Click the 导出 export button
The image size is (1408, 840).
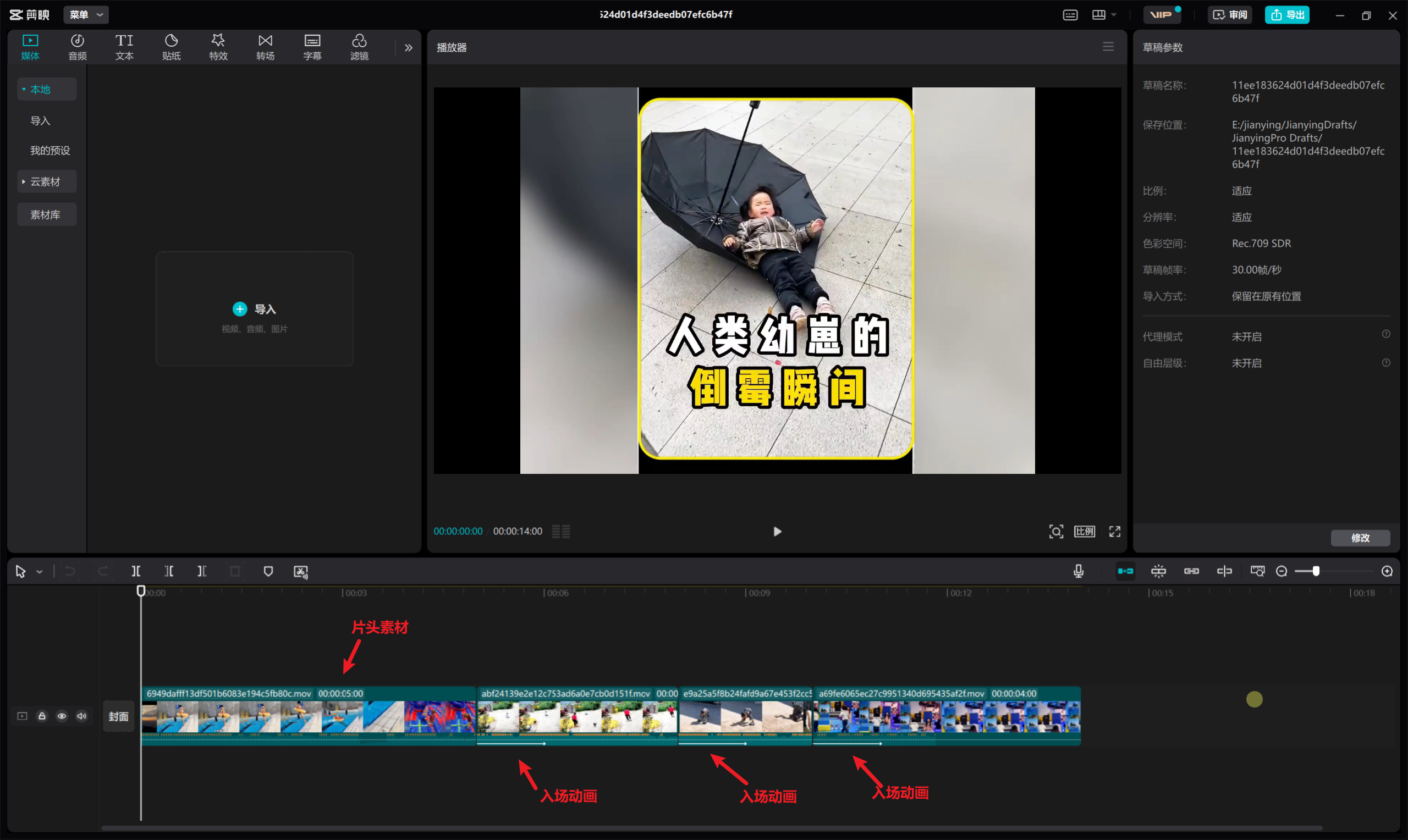pyautogui.click(x=1287, y=15)
